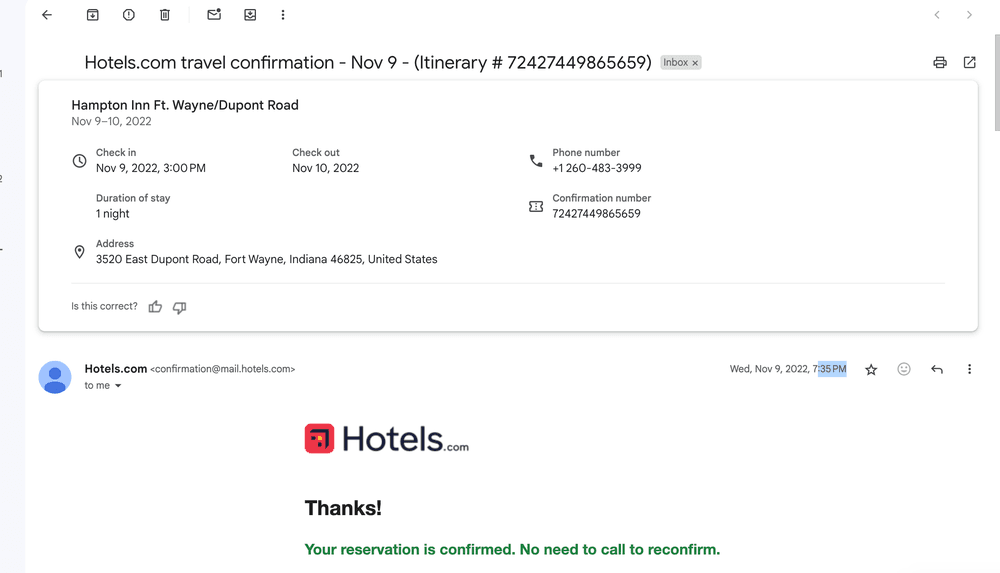Give thumbs up to 'Is this correct?'
1000x573 pixels.
pos(155,307)
